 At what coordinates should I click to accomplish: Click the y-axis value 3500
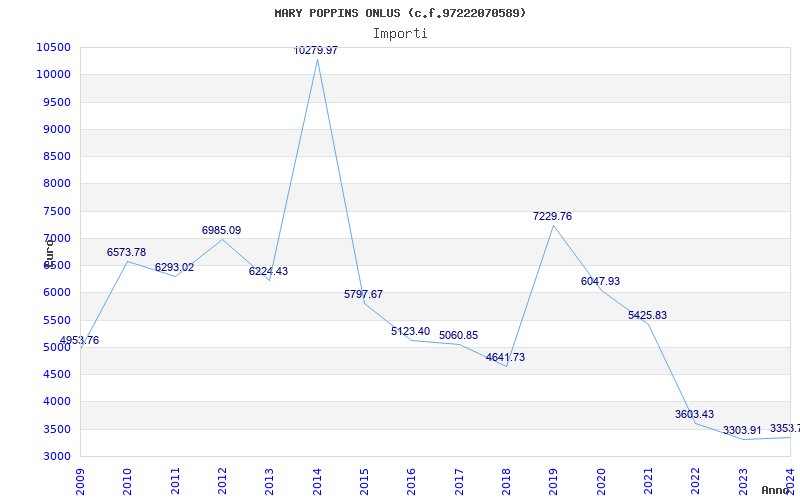[x=56, y=429]
